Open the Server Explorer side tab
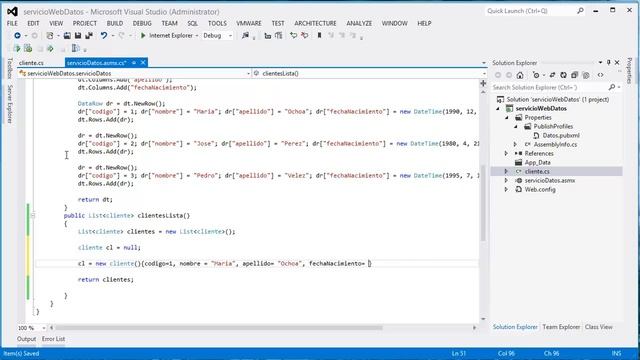Image resolution: width=640 pixels, height=360 pixels. [x=9, y=104]
